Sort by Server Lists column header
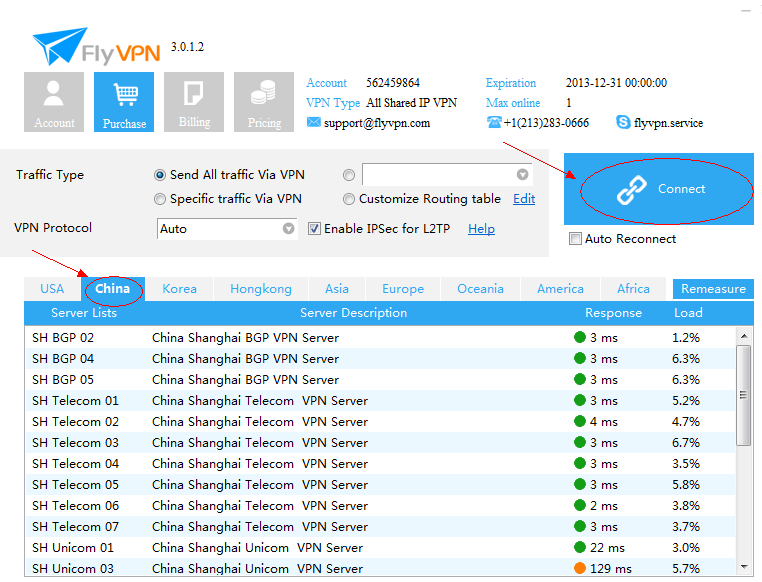 pyautogui.click(x=84, y=313)
